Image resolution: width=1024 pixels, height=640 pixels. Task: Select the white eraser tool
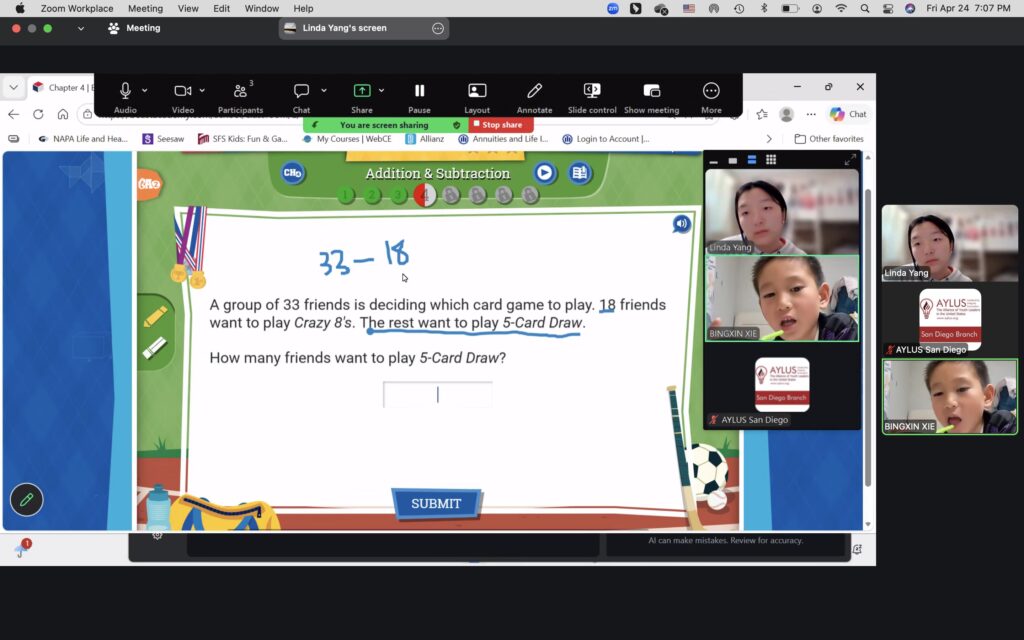click(x=154, y=348)
